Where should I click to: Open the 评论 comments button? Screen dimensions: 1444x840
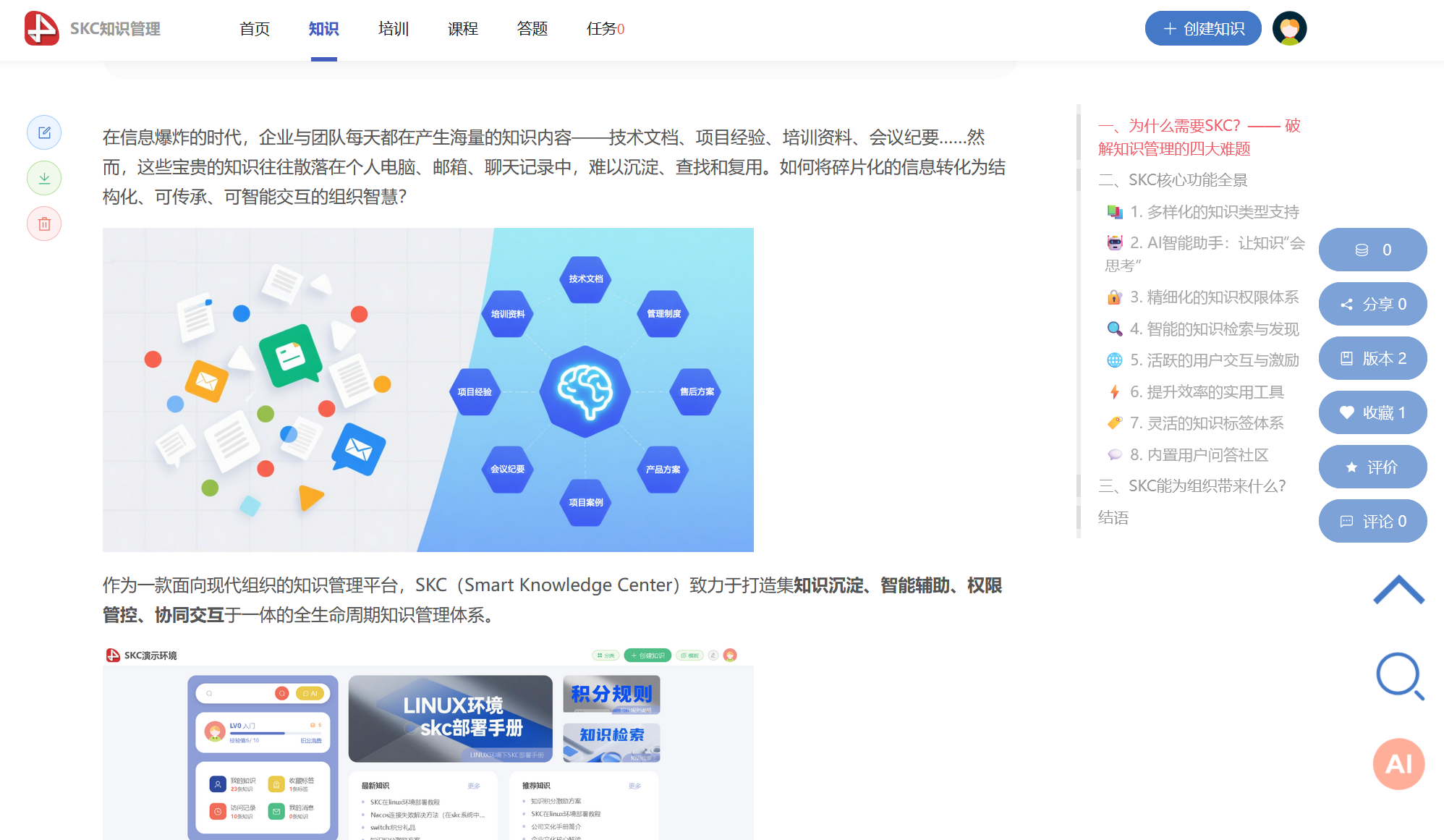(x=1372, y=521)
